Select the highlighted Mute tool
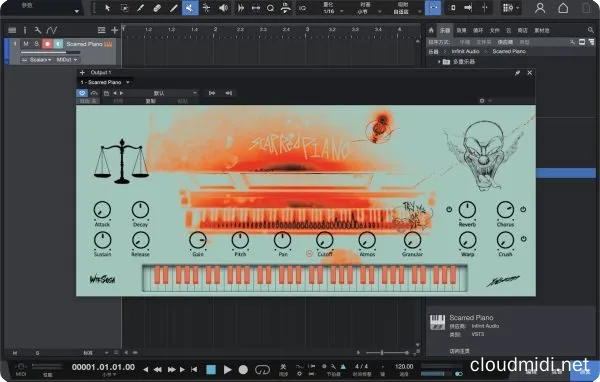600x382 pixels. point(190,8)
